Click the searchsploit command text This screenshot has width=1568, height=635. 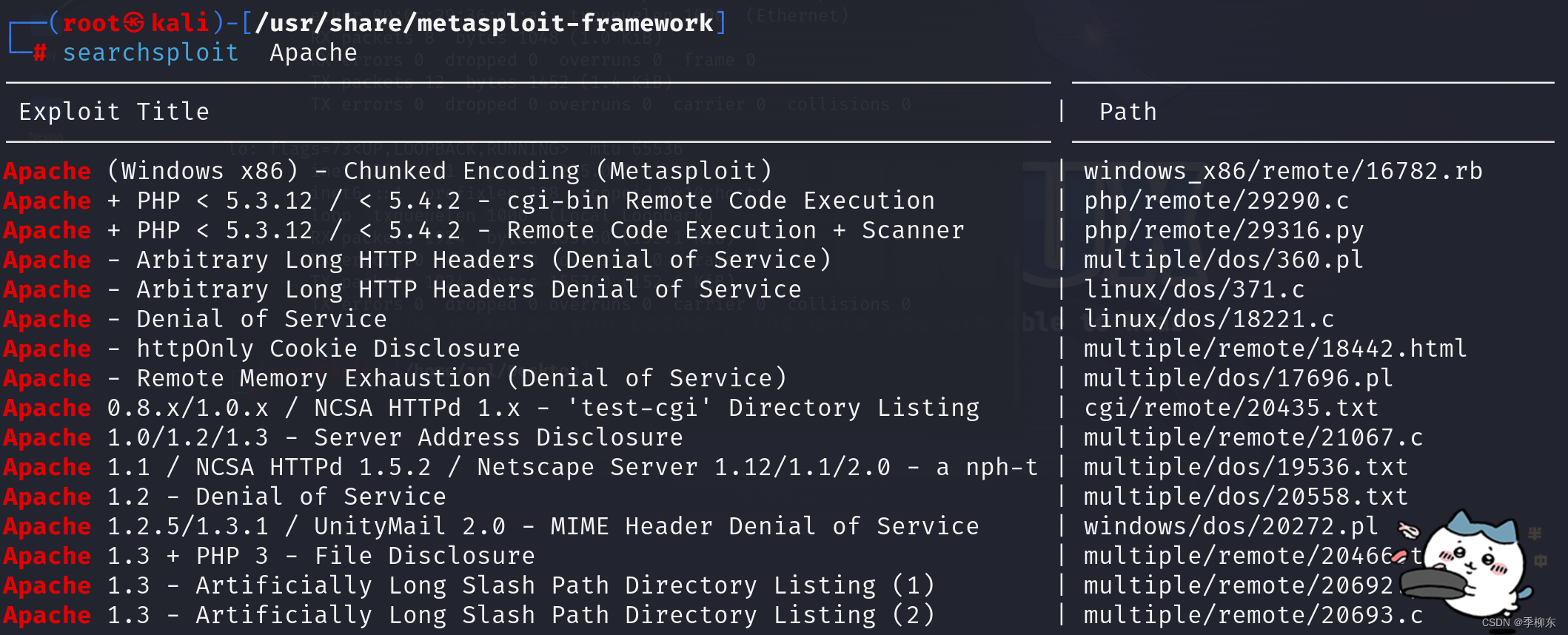pyautogui.click(x=151, y=53)
